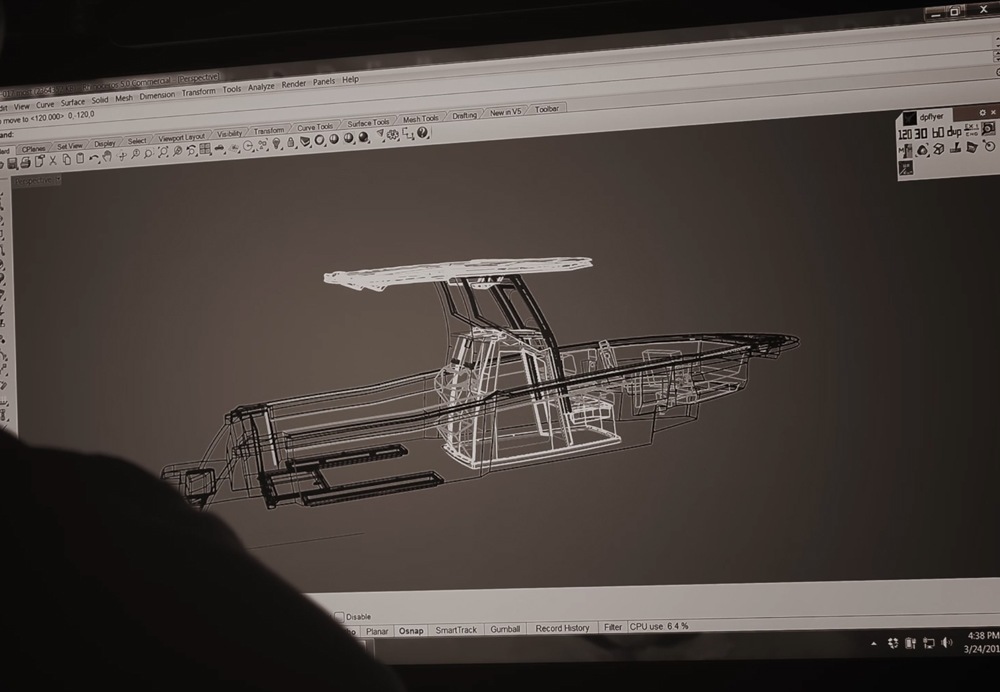Toggle Gumball in the status bar
The height and width of the screenshot is (692, 1000).
click(505, 629)
